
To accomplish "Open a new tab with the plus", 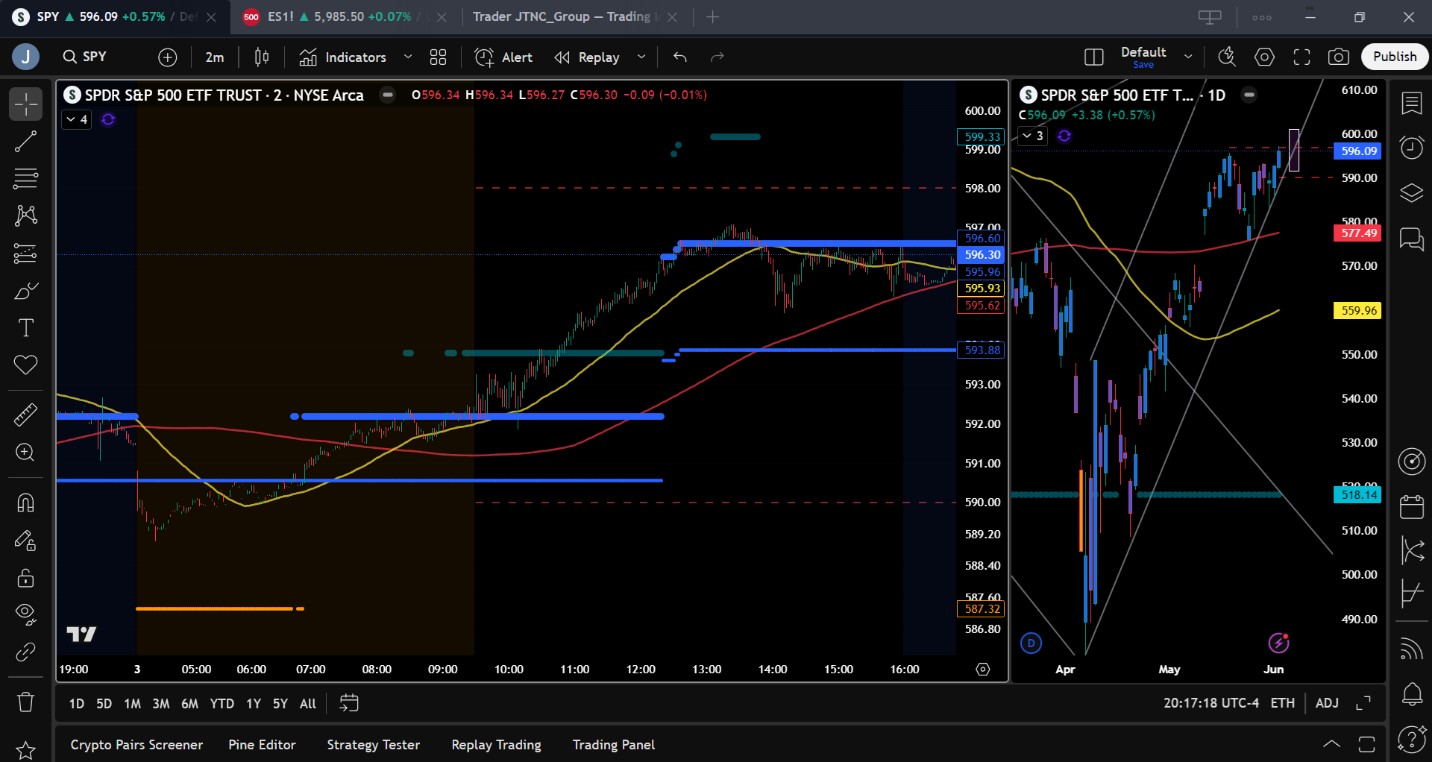I will click(x=712, y=17).
